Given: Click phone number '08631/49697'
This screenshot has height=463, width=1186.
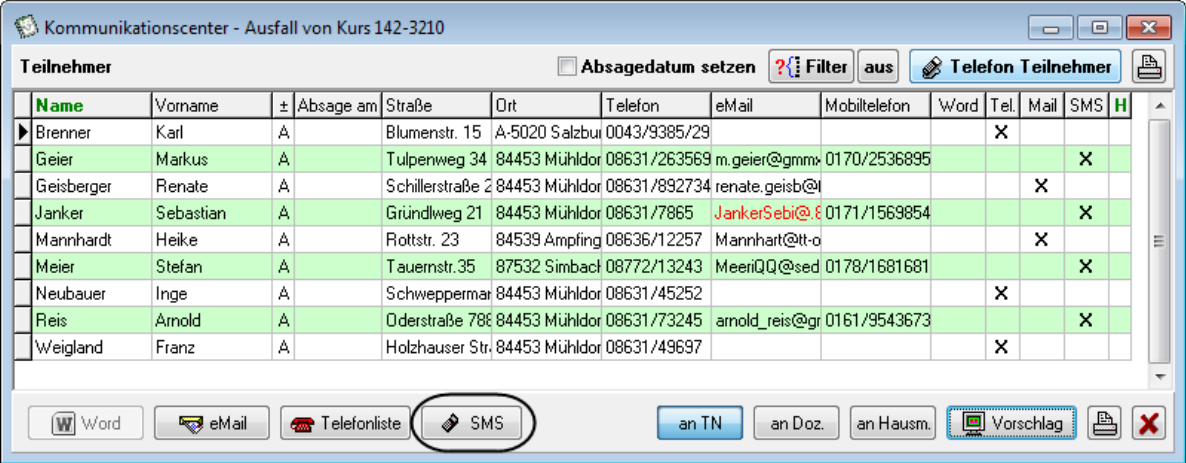Looking at the screenshot, I should click(x=657, y=347).
